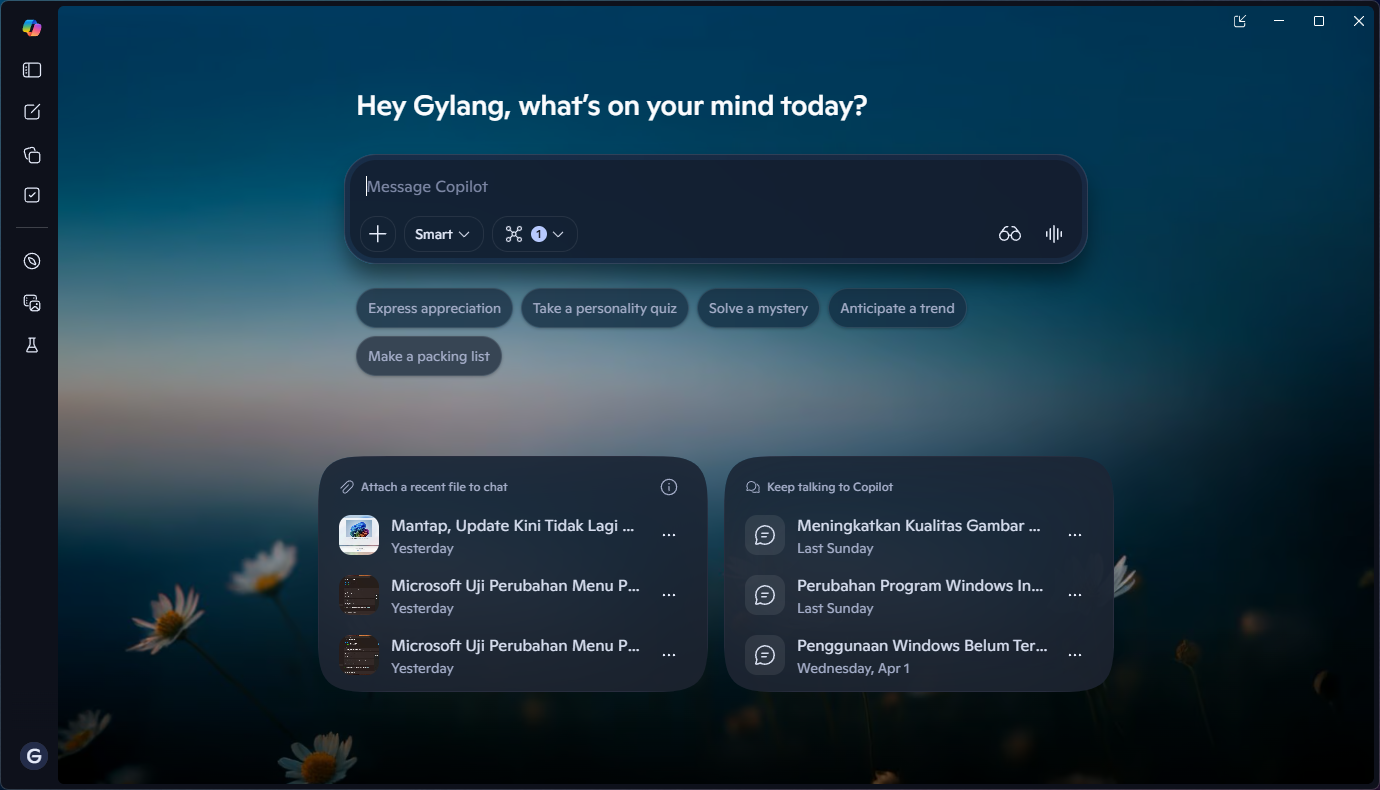
Task: Start a new chat with compose icon
Action: tap(32, 112)
